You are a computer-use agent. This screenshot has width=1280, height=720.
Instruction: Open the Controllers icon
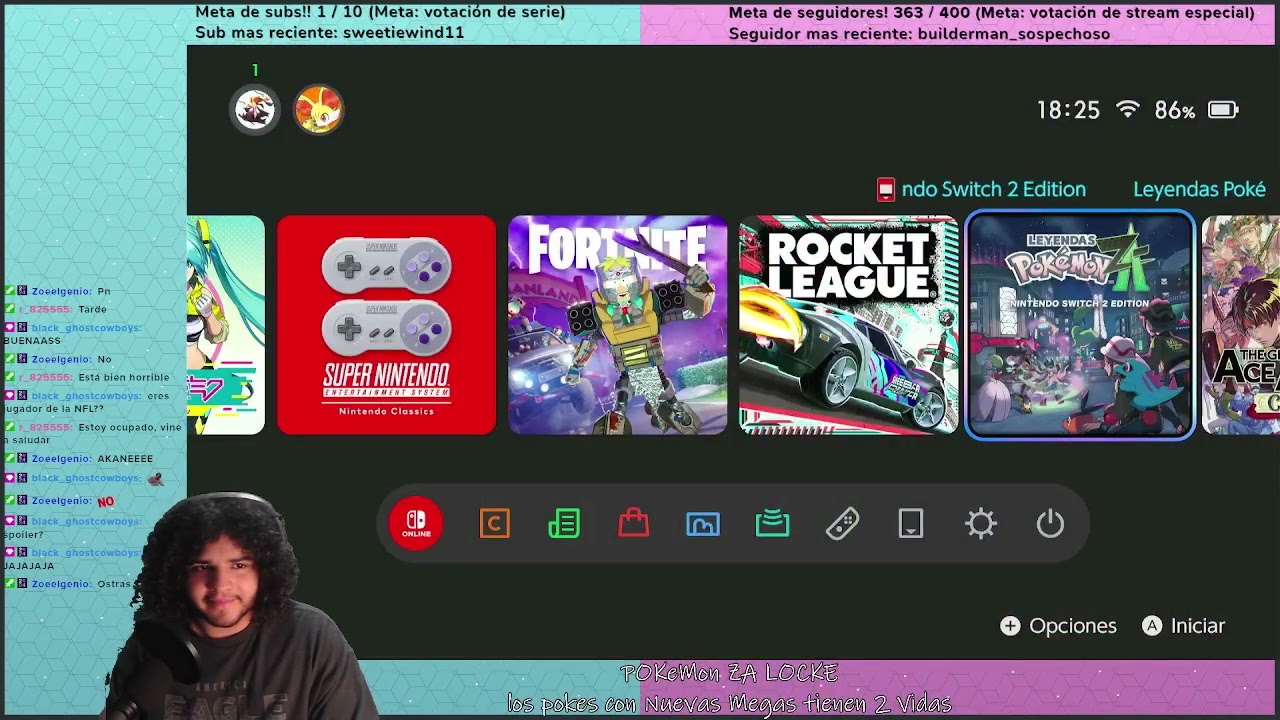click(x=842, y=523)
